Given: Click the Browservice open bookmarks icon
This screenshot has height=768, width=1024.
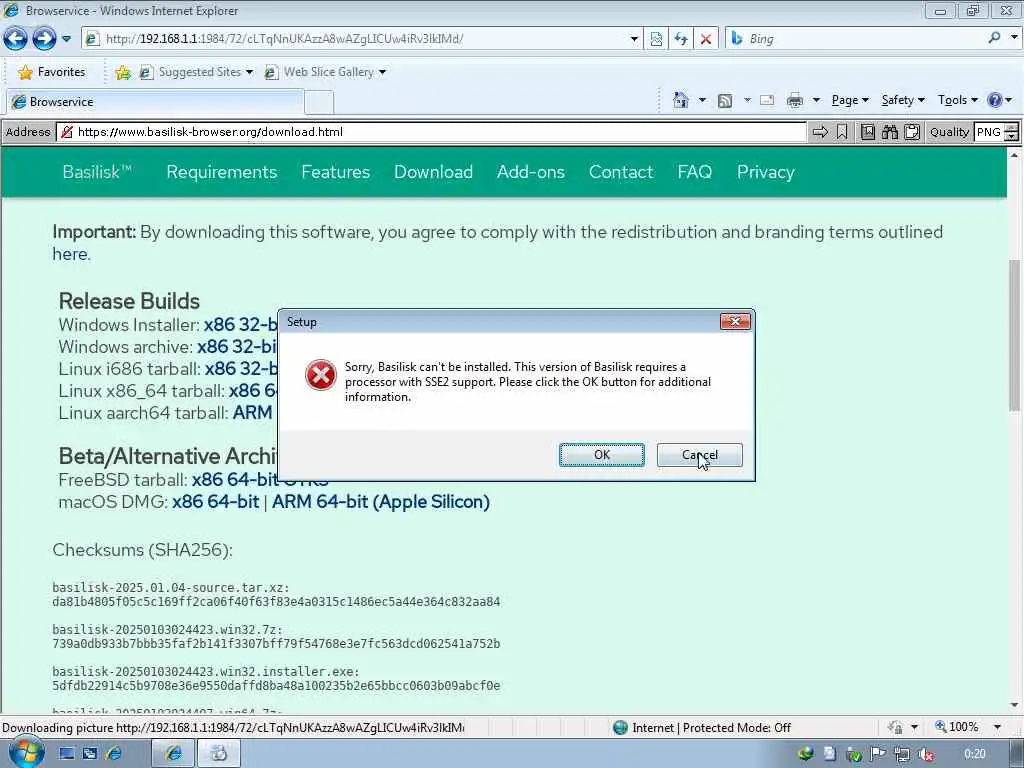Looking at the screenshot, I should pyautogui.click(x=868, y=132).
